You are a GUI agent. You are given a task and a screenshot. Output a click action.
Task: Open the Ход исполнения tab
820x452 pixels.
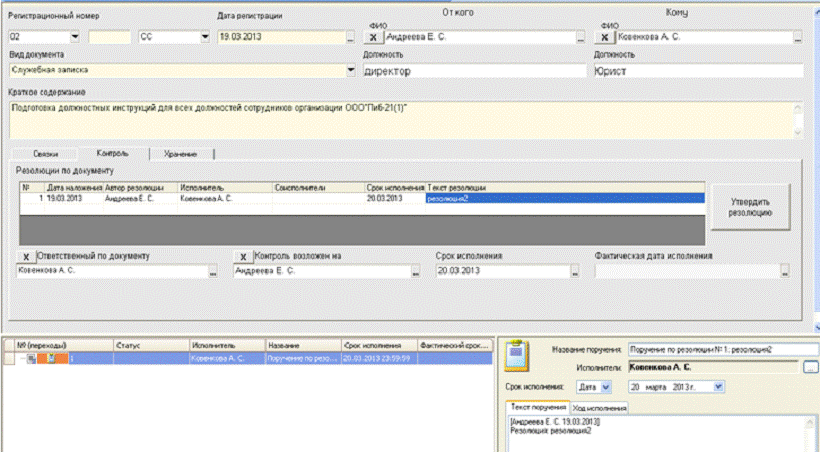tap(601, 408)
